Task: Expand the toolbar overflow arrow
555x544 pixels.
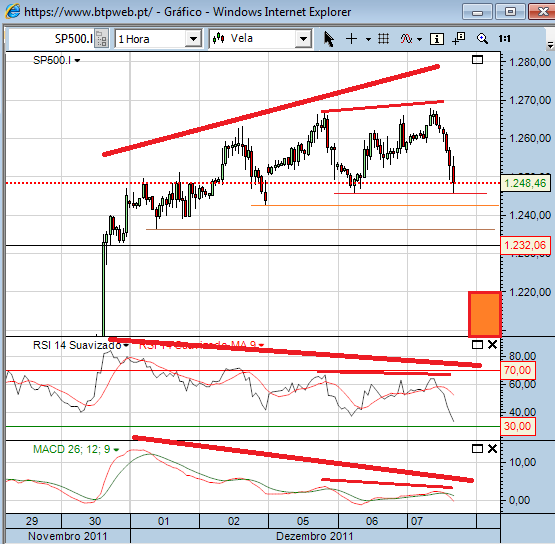Action: pos(550,45)
